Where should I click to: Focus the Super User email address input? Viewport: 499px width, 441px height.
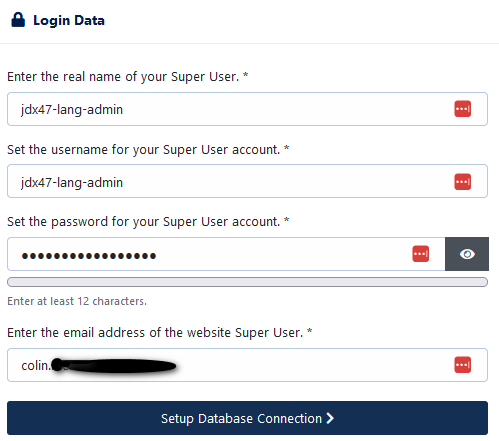pyautogui.click(x=247, y=365)
